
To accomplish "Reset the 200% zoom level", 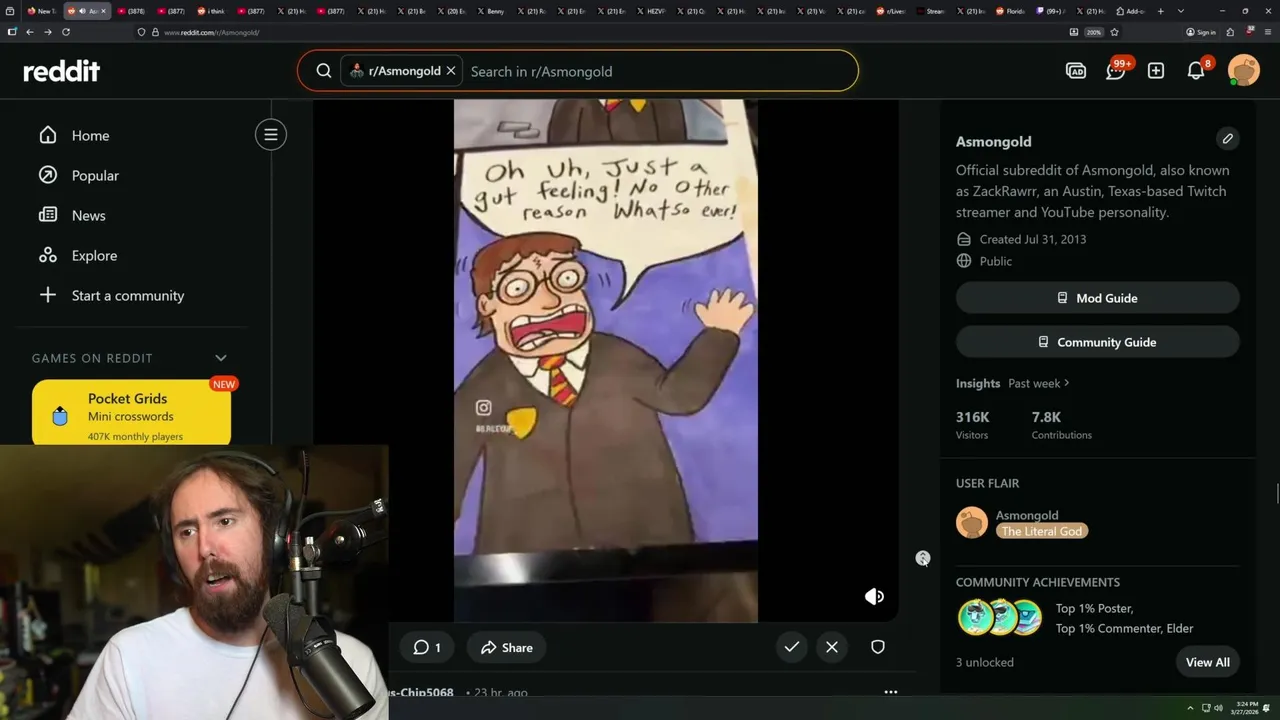I will pyautogui.click(x=1094, y=32).
